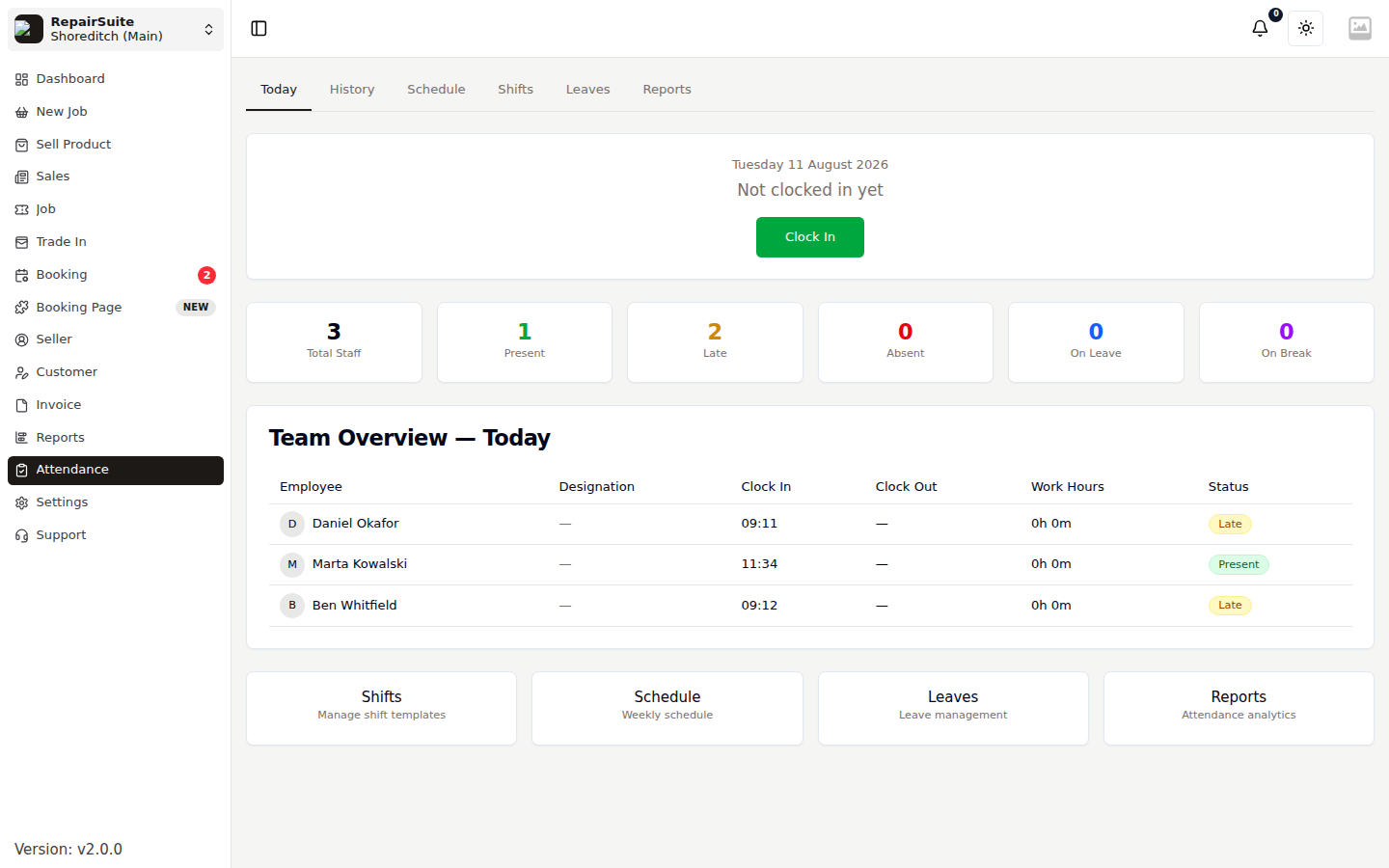1389x868 pixels.
Task: Click the On Break stat card
Action: pyautogui.click(x=1287, y=342)
